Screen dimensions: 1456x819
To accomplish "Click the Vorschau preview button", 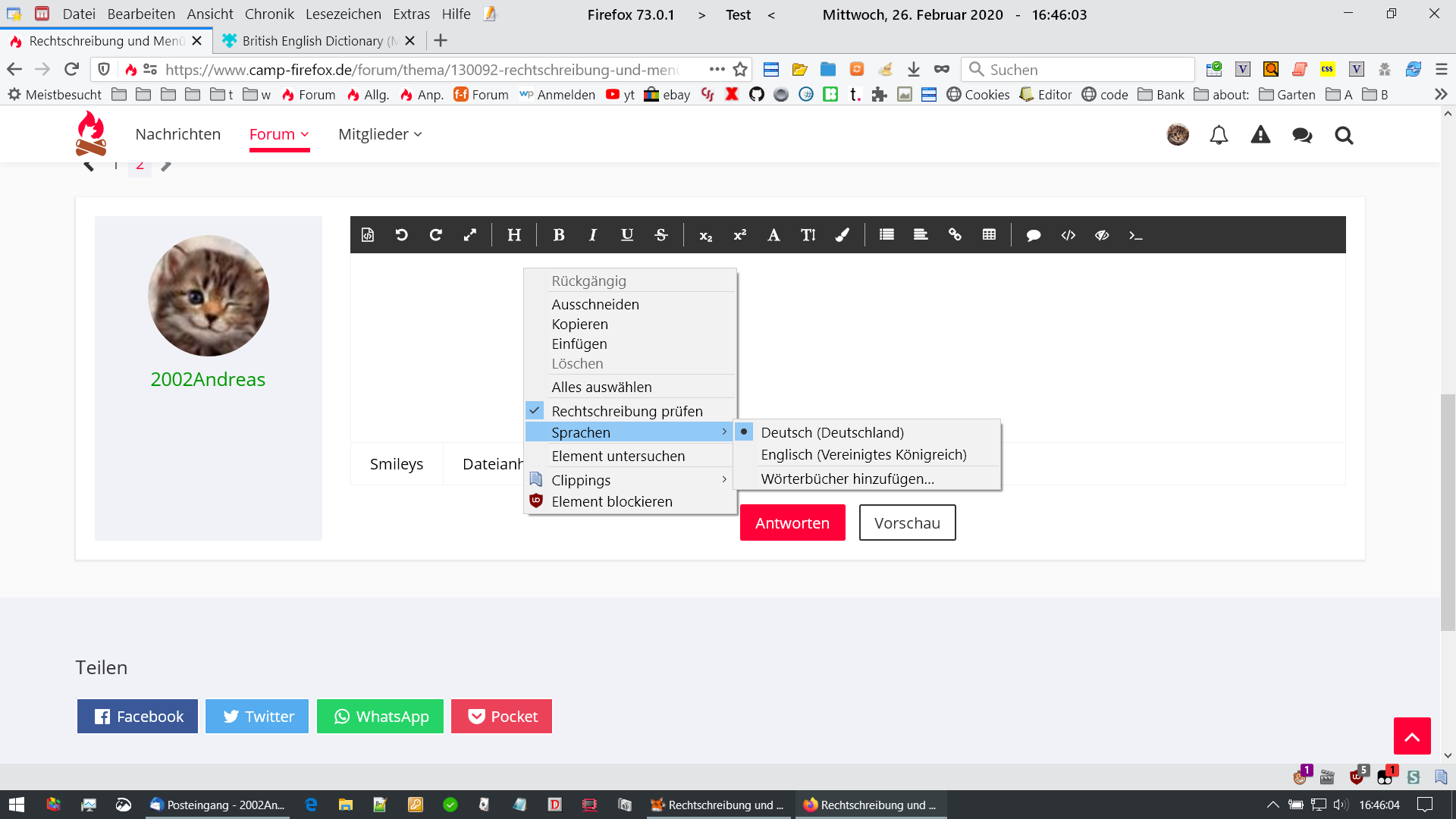I will click(x=907, y=522).
